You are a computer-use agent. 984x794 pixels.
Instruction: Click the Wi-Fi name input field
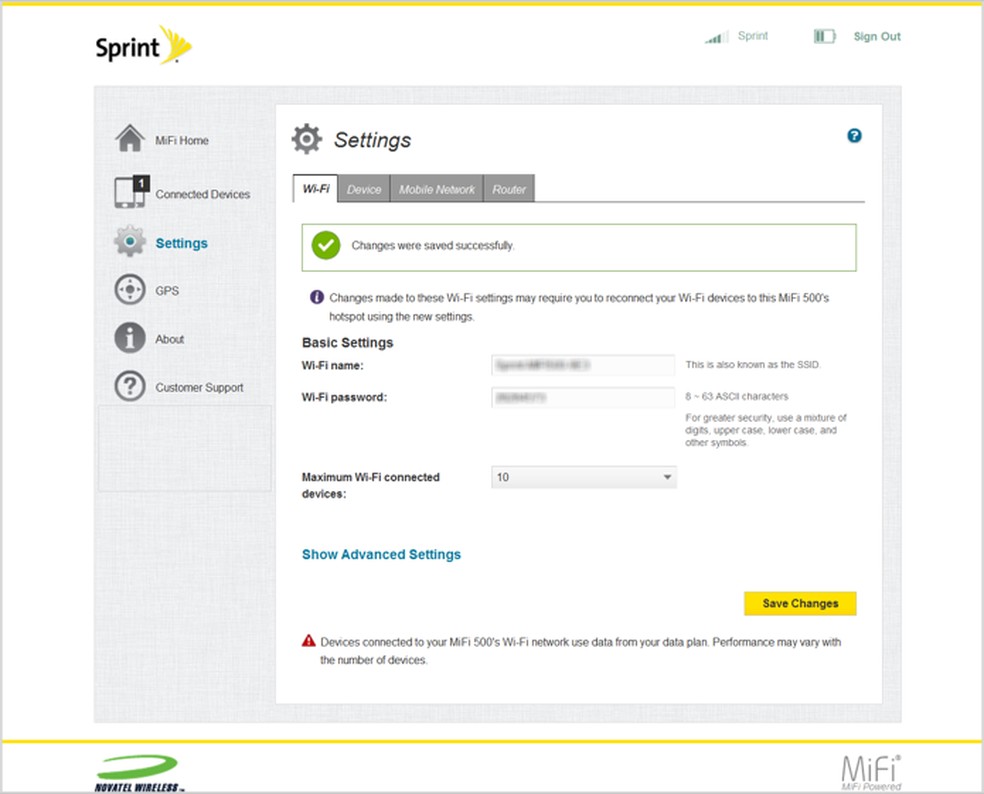click(583, 365)
